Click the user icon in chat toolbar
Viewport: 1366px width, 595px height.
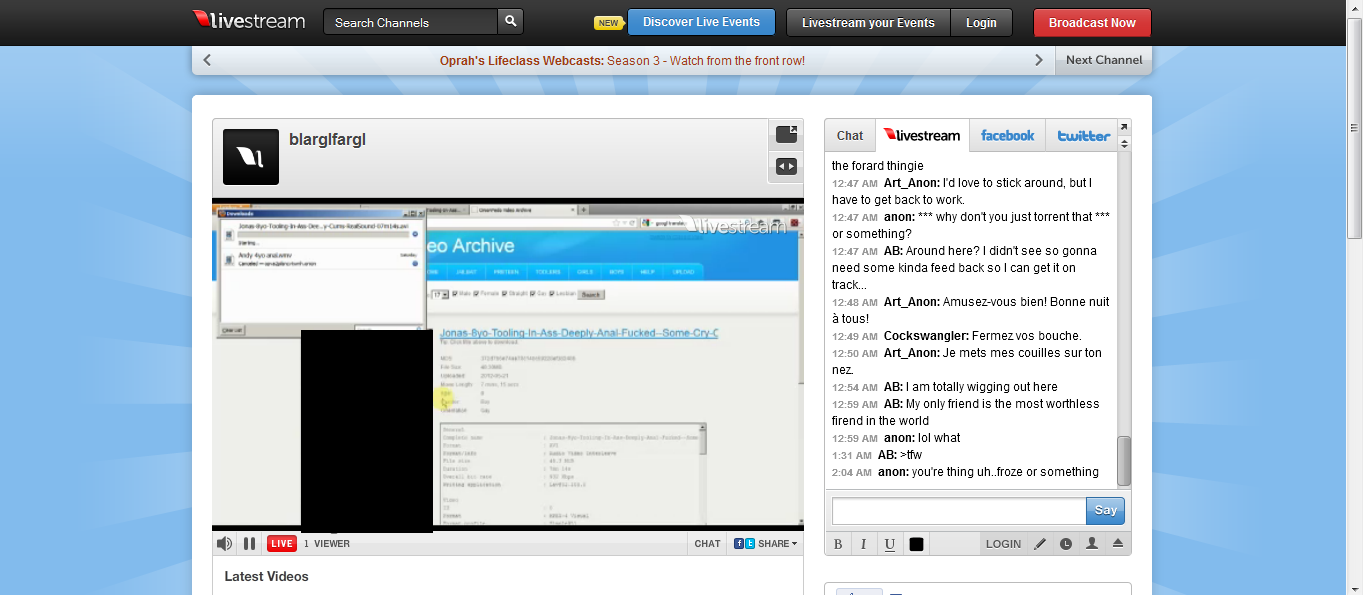tap(1092, 544)
